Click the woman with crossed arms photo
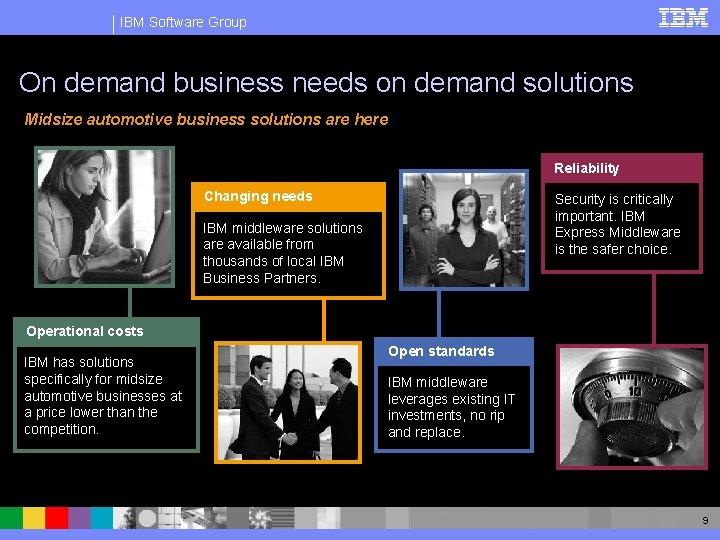 point(464,230)
